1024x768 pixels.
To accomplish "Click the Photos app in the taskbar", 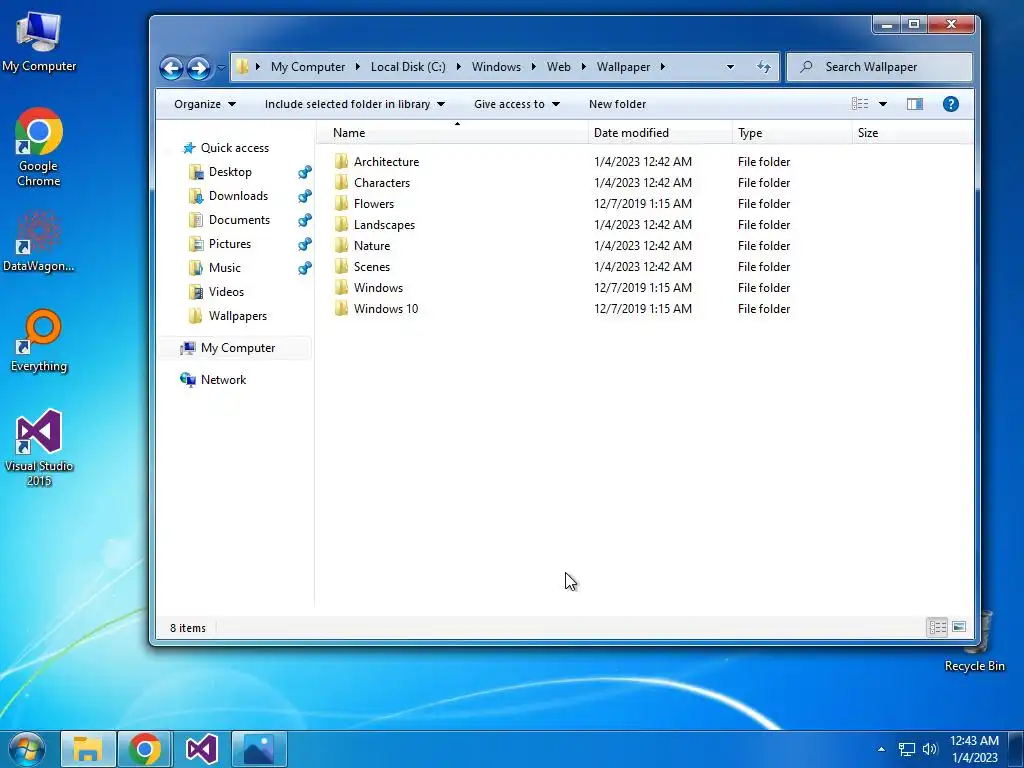I will (259, 750).
